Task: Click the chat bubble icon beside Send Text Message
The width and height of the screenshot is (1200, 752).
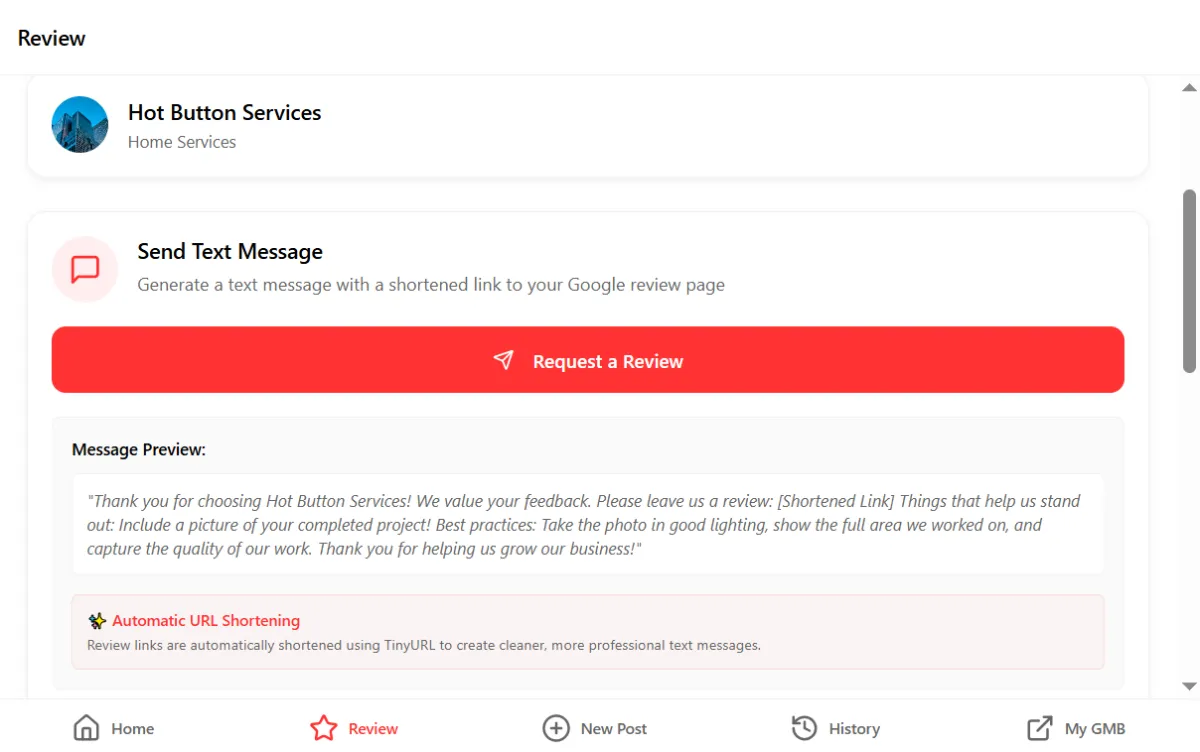Action: pyautogui.click(x=85, y=269)
